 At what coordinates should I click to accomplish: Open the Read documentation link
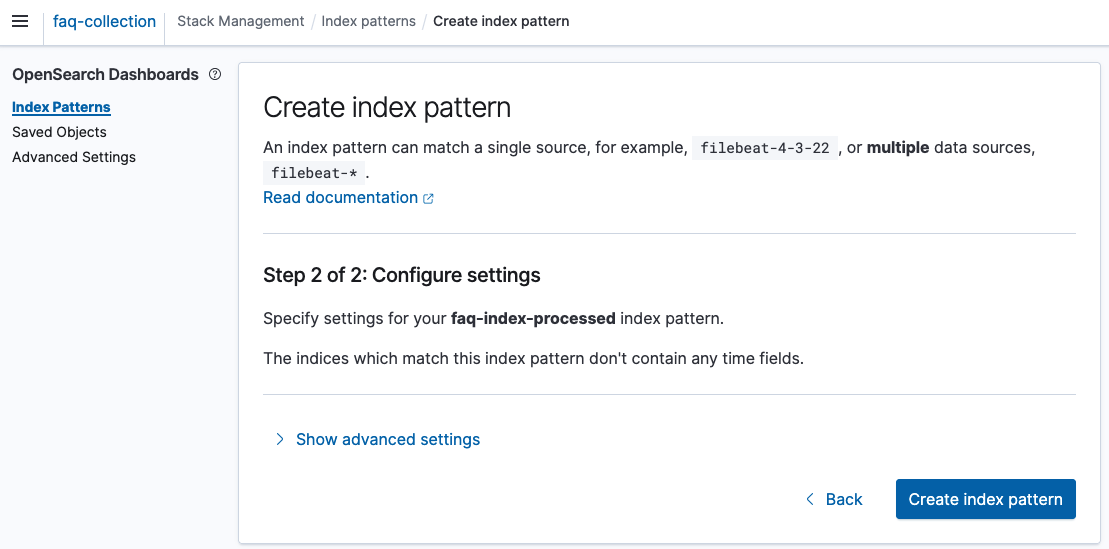(x=340, y=198)
